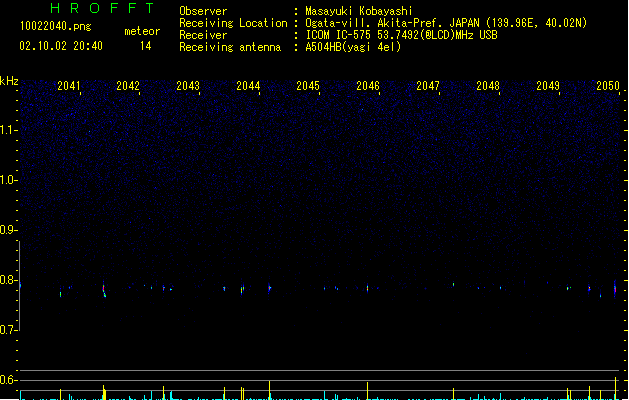Click the ICOM IC-575 receiver text
The height and width of the screenshot is (400, 629).
(x=402, y=35)
